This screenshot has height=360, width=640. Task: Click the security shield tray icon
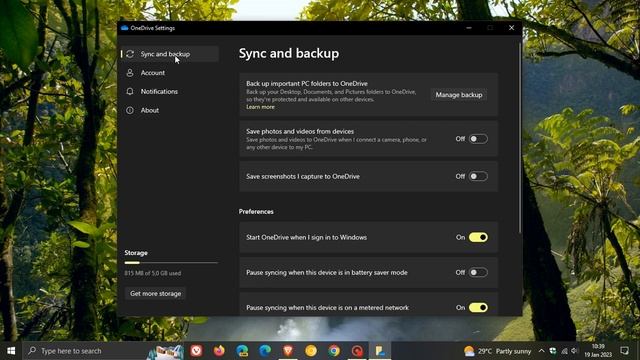click(553, 351)
